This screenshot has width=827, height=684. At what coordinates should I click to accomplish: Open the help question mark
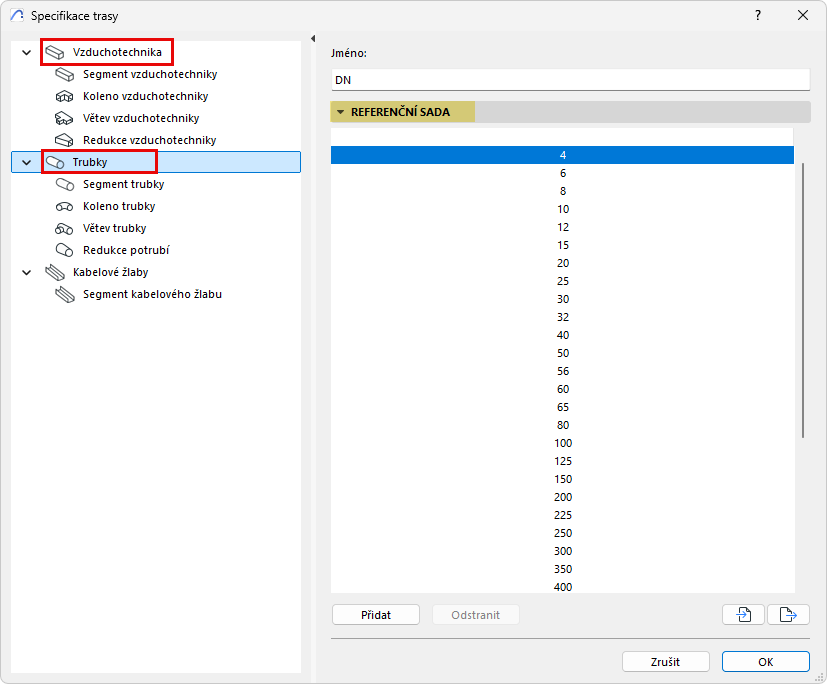point(758,15)
